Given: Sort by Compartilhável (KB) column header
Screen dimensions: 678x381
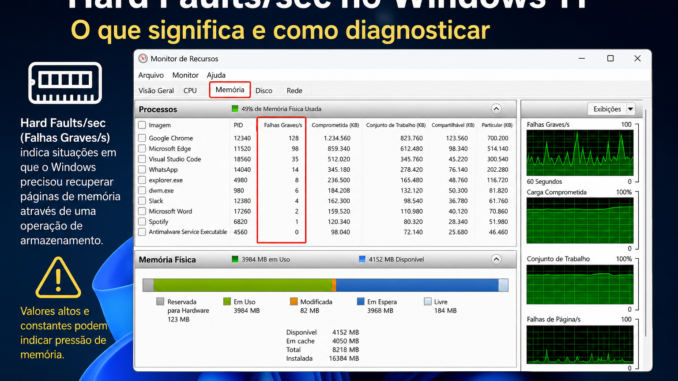Looking at the screenshot, I should (453, 125).
